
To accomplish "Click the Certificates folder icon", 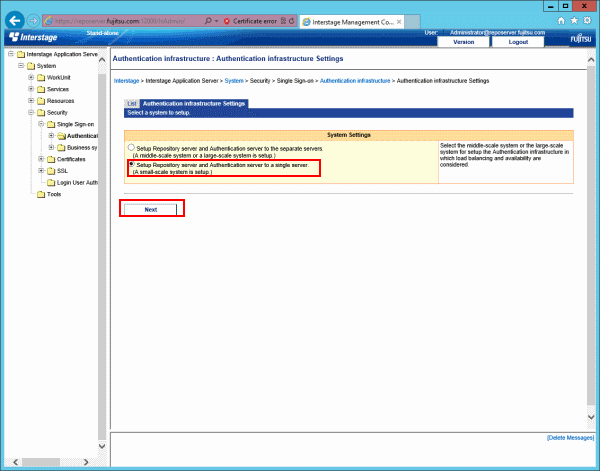I will [51, 160].
